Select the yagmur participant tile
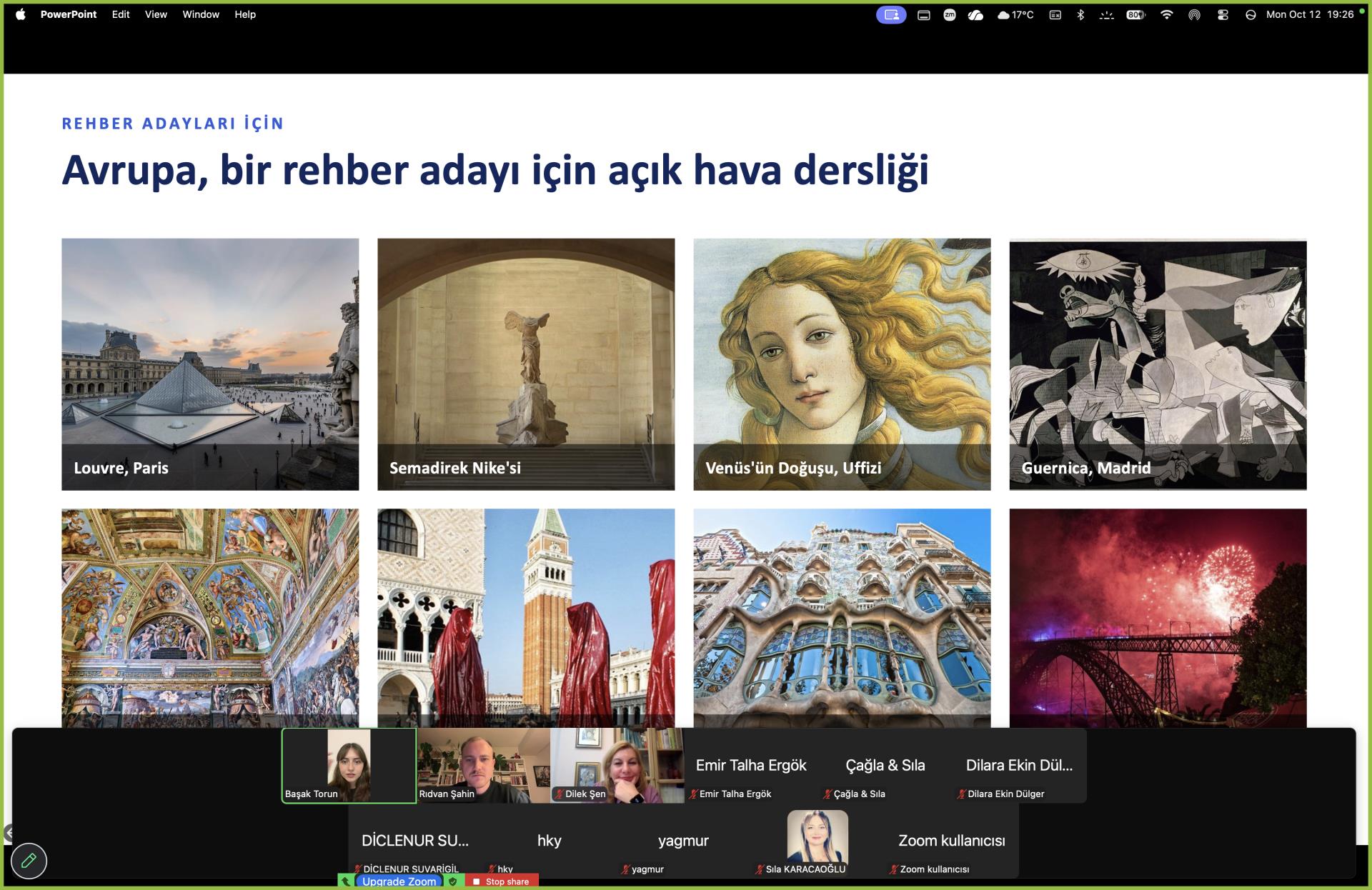1372x890 pixels. (683, 841)
